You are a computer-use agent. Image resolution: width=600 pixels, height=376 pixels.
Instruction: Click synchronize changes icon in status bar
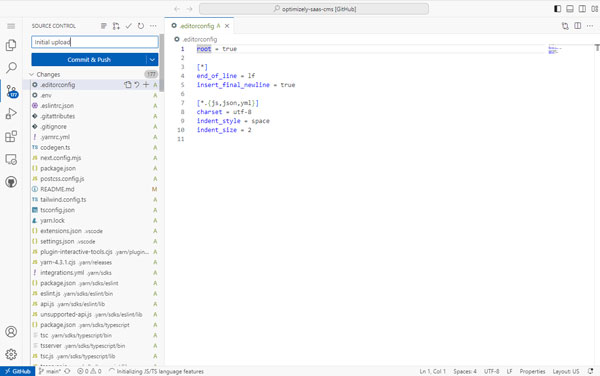coord(67,371)
